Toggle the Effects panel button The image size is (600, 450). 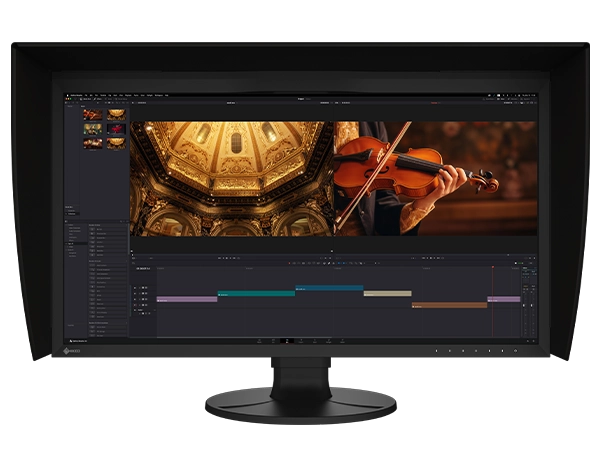pyautogui.click(x=98, y=99)
